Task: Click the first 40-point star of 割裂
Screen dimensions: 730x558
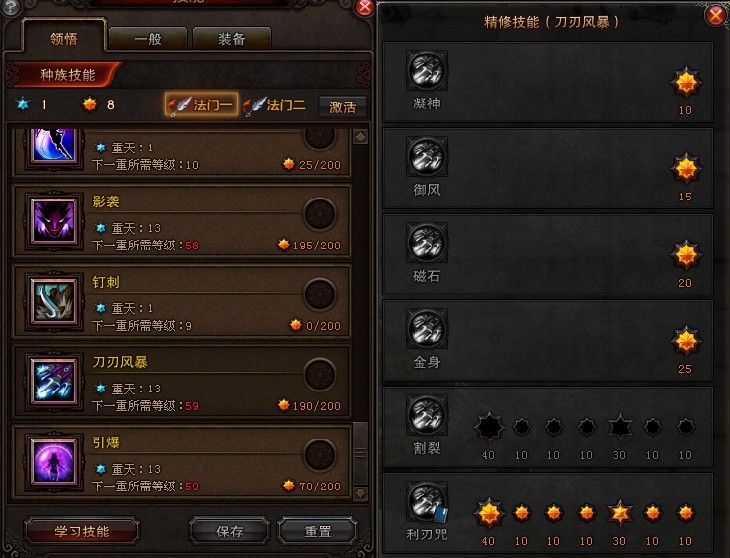Action: [x=489, y=426]
